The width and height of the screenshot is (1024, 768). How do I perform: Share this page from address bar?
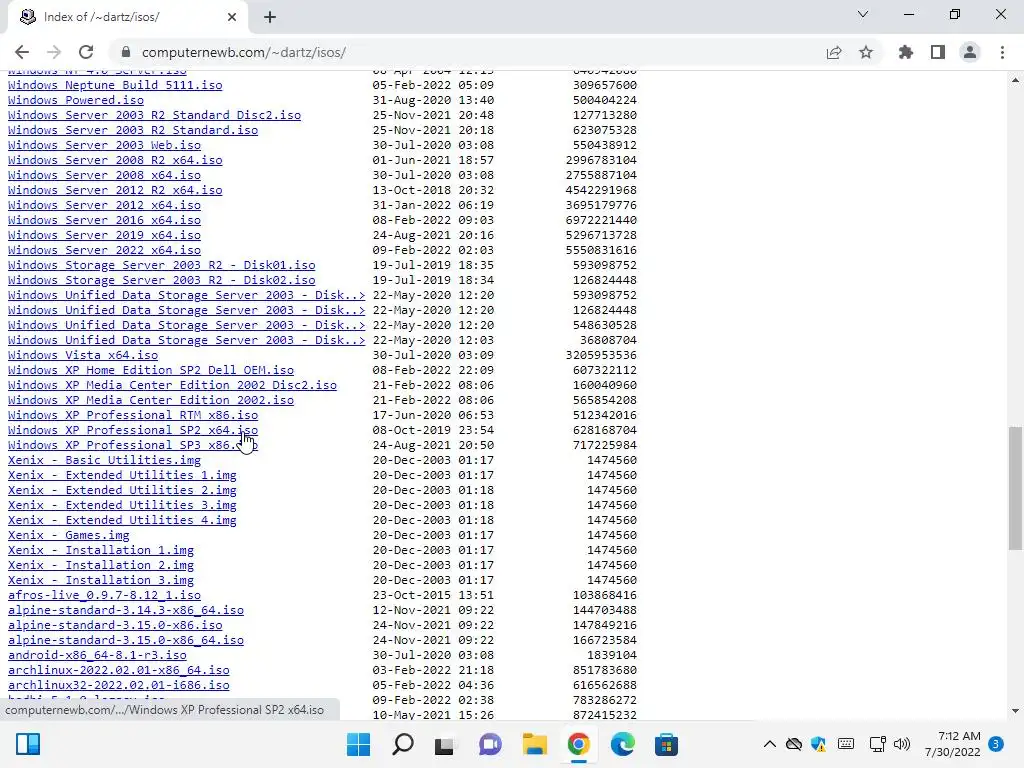(834, 52)
